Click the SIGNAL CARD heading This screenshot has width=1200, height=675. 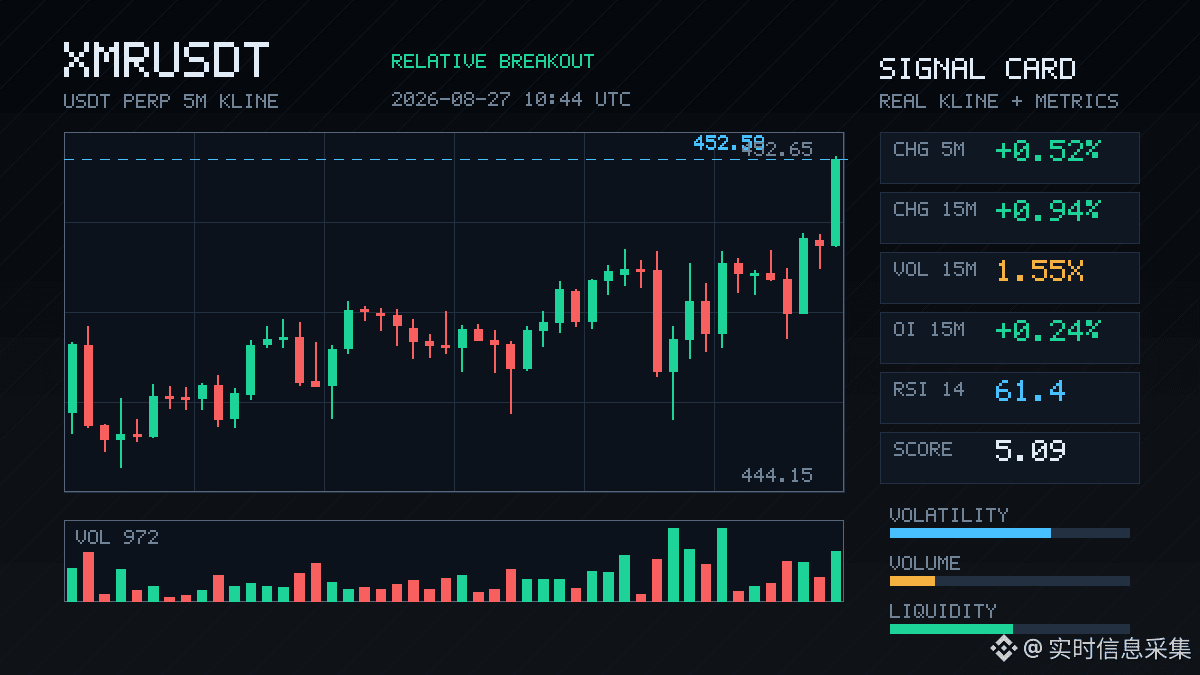coord(977,69)
